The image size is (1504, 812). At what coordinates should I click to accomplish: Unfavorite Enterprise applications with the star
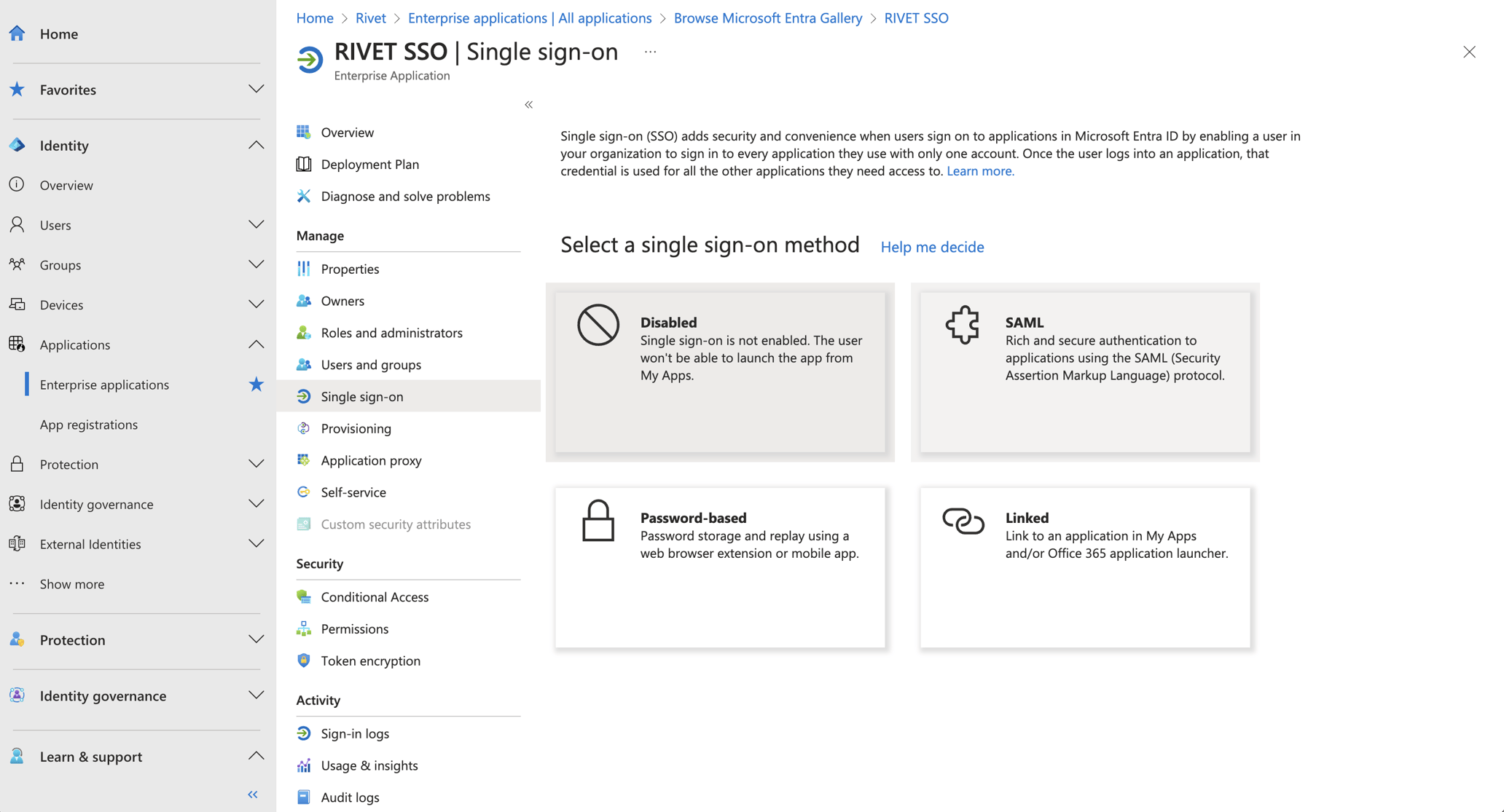pyautogui.click(x=256, y=385)
